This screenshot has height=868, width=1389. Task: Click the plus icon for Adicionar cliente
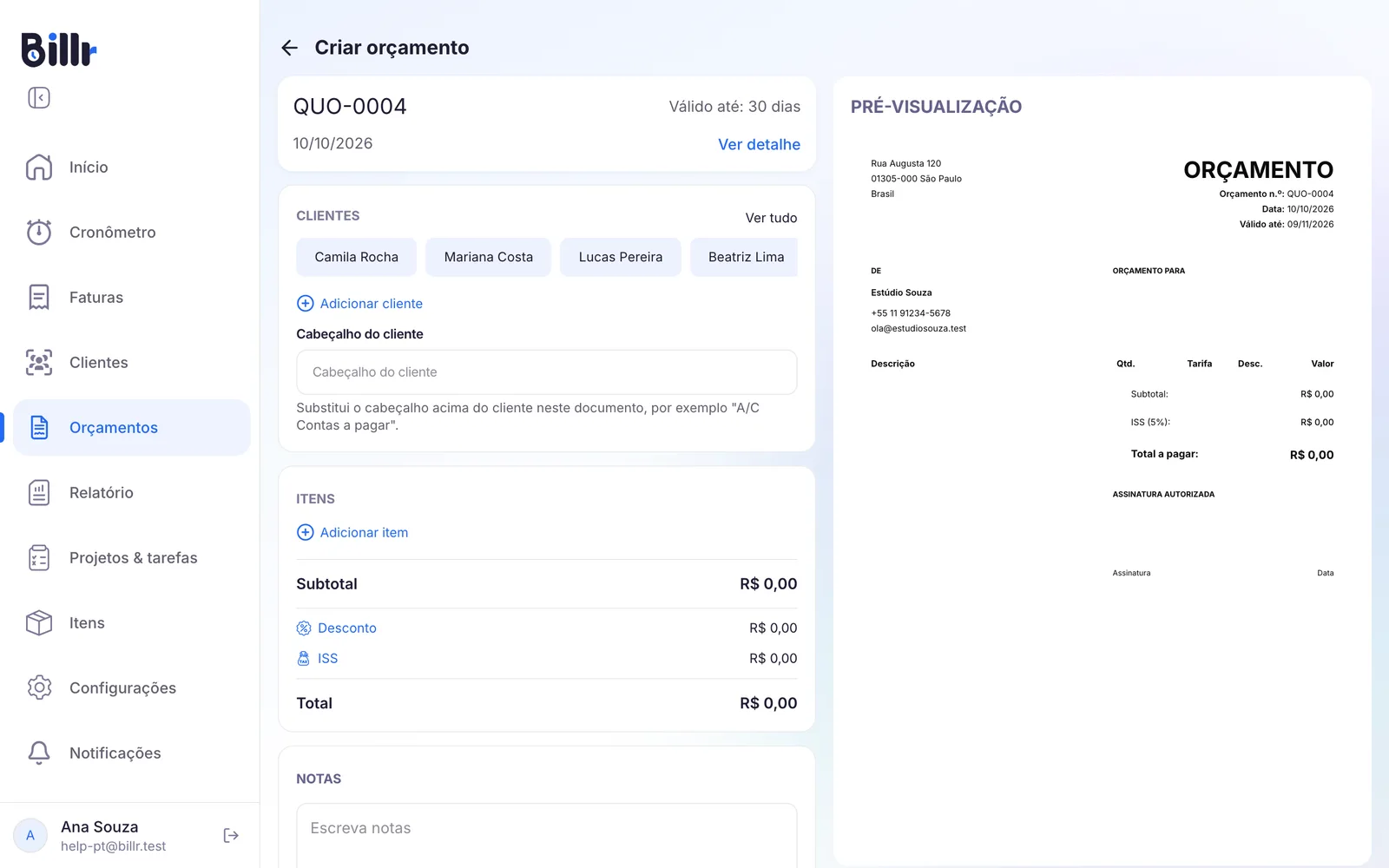[x=306, y=304]
